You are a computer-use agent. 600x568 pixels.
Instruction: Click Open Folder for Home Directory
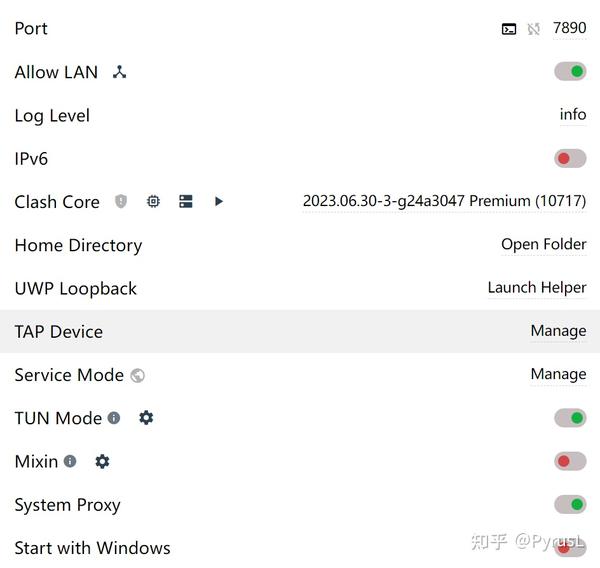coord(543,245)
